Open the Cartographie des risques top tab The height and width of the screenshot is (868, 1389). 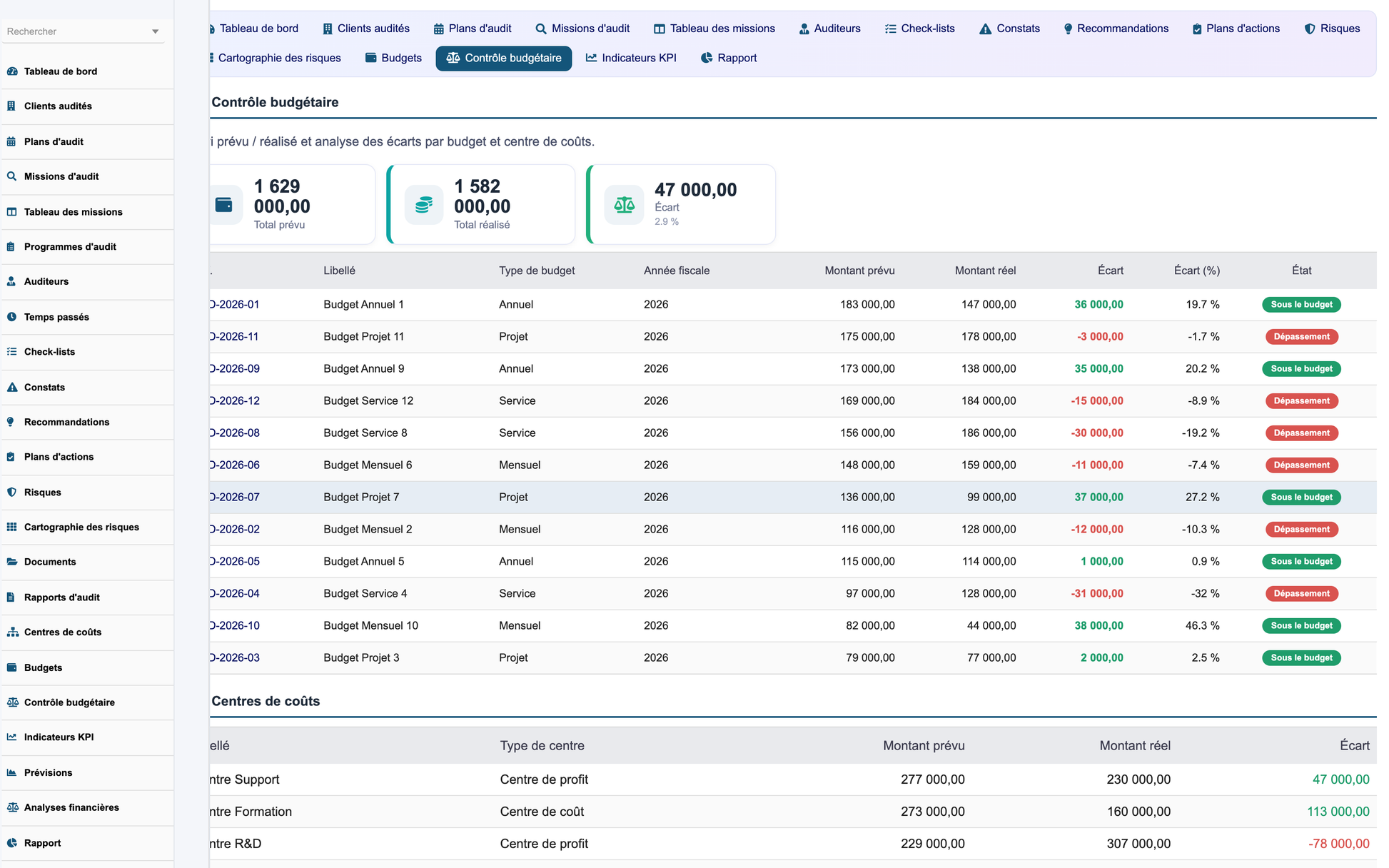coord(275,58)
